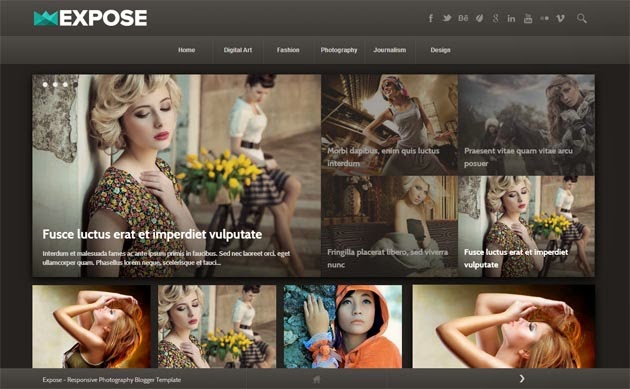Viewport: 630px width, 389px height.
Task: Open the Design menu item
Action: coord(440,50)
